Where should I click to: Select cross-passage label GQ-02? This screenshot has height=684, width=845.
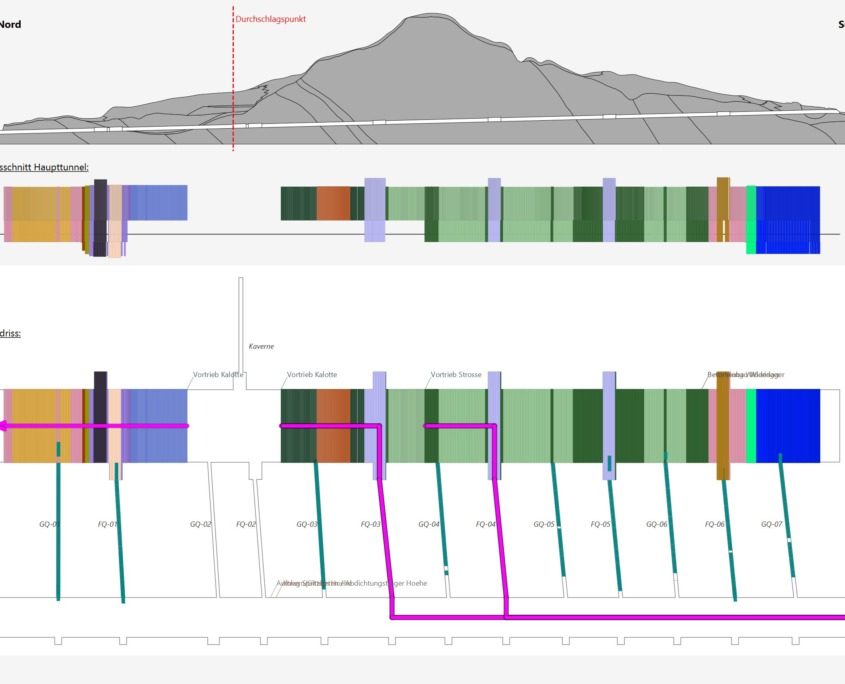point(200,524)
